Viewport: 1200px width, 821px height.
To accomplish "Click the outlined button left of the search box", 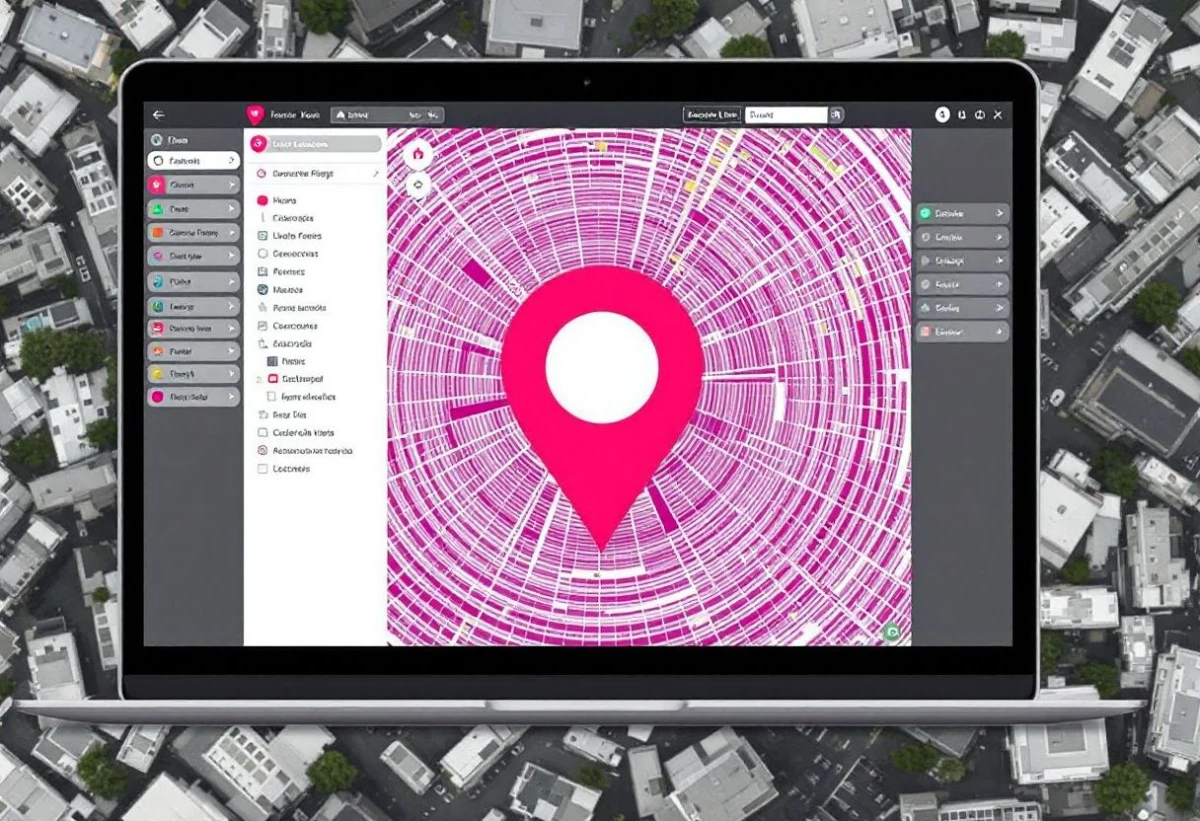I will 712,115.
